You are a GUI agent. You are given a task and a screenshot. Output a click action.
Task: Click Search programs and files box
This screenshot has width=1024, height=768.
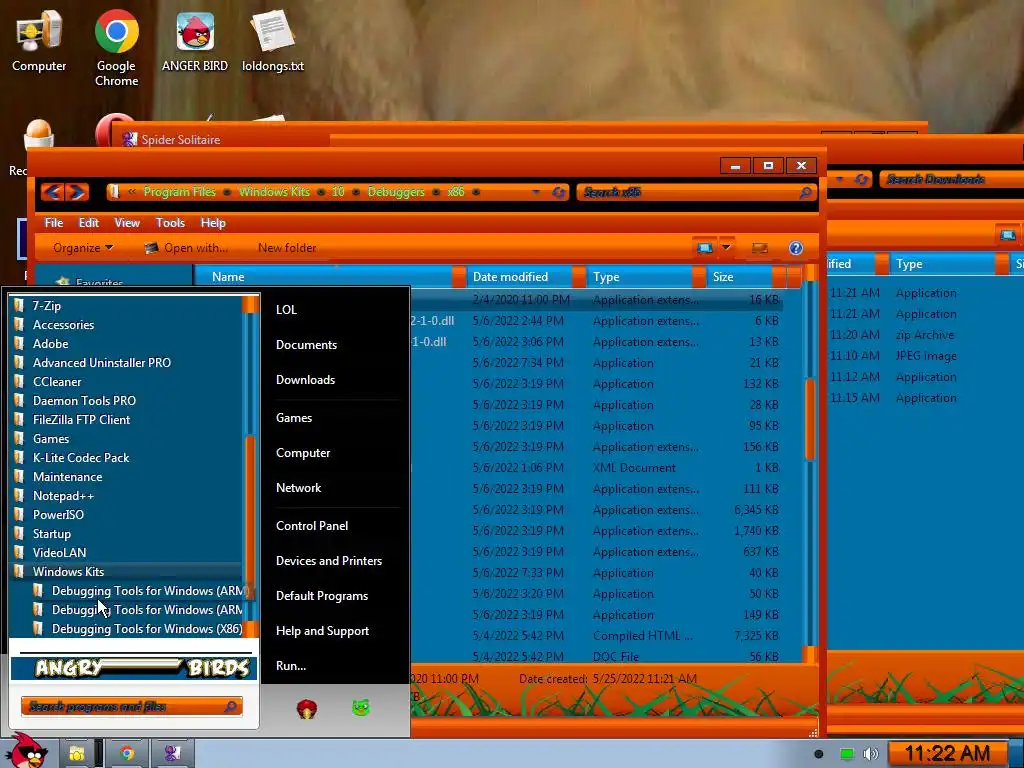tap(132, 707)
